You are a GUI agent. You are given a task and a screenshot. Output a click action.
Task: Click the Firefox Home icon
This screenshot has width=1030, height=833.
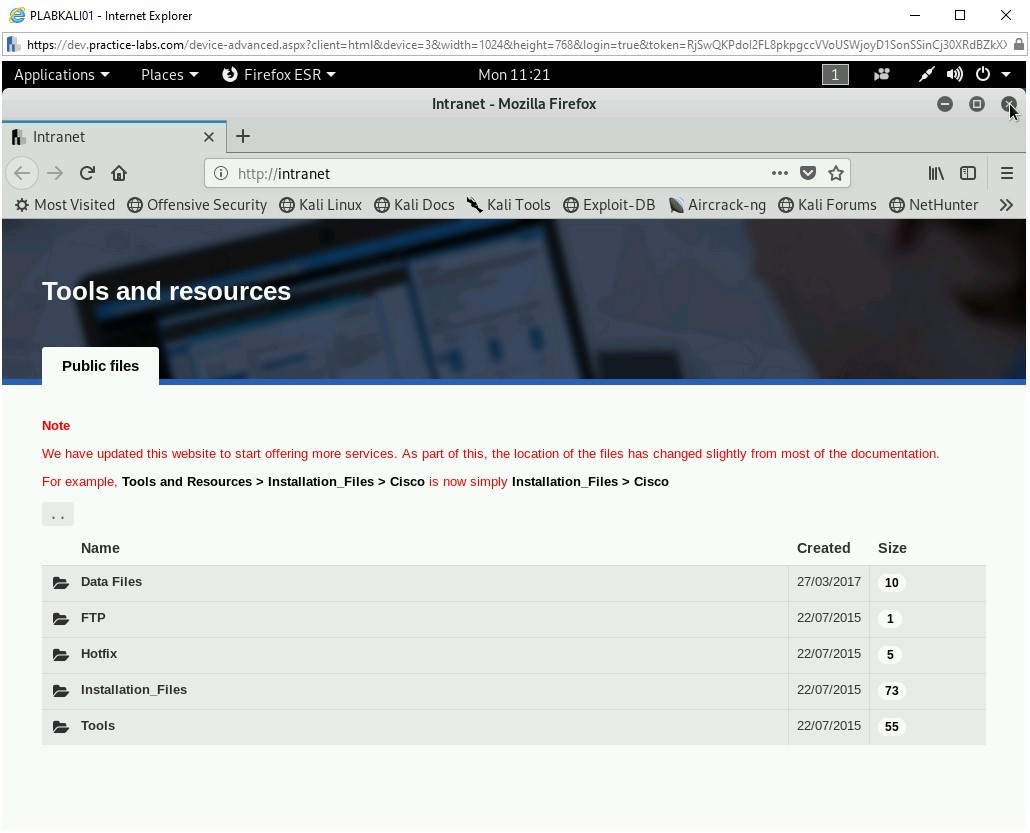(119, 173)
